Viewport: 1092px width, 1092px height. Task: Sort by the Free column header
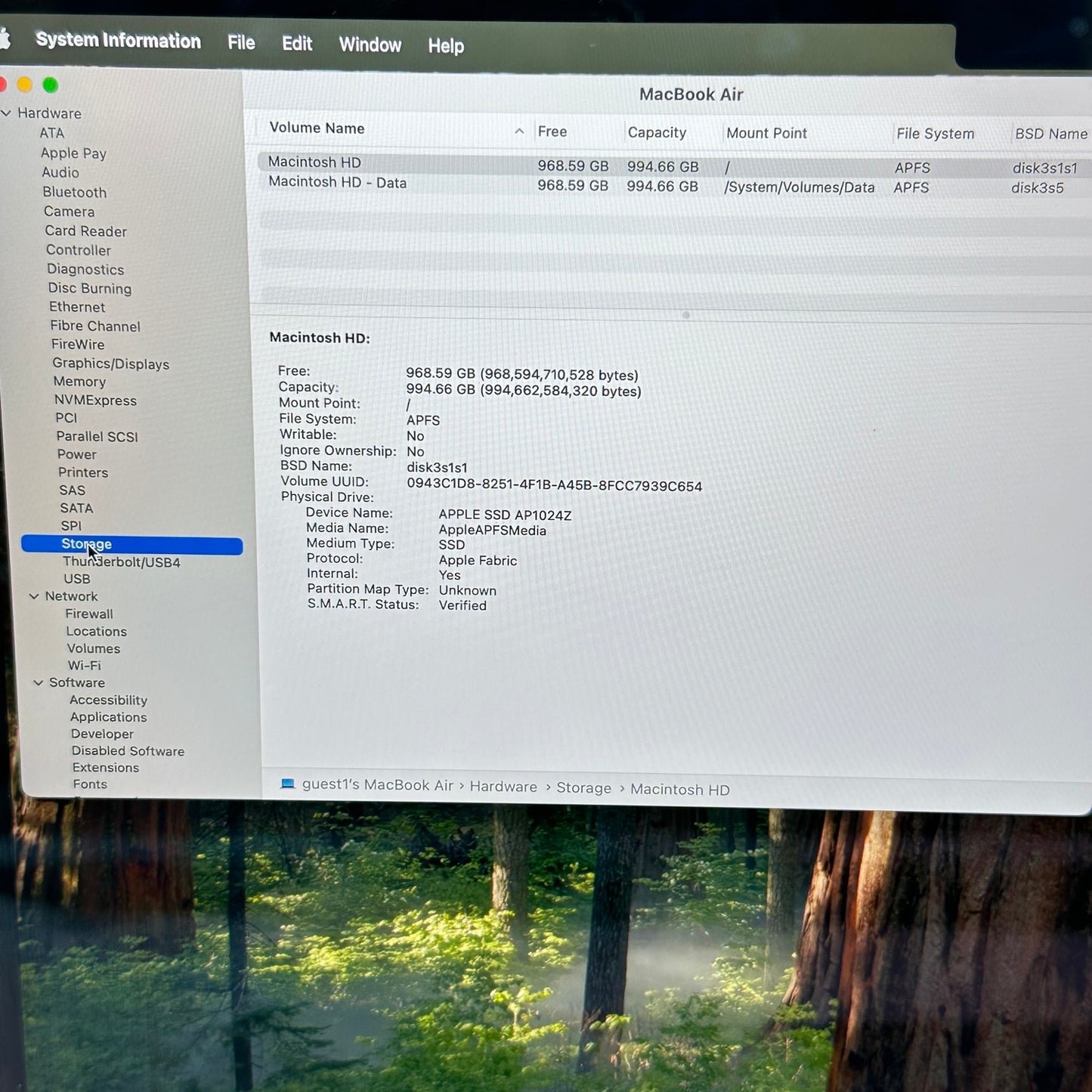552,131
